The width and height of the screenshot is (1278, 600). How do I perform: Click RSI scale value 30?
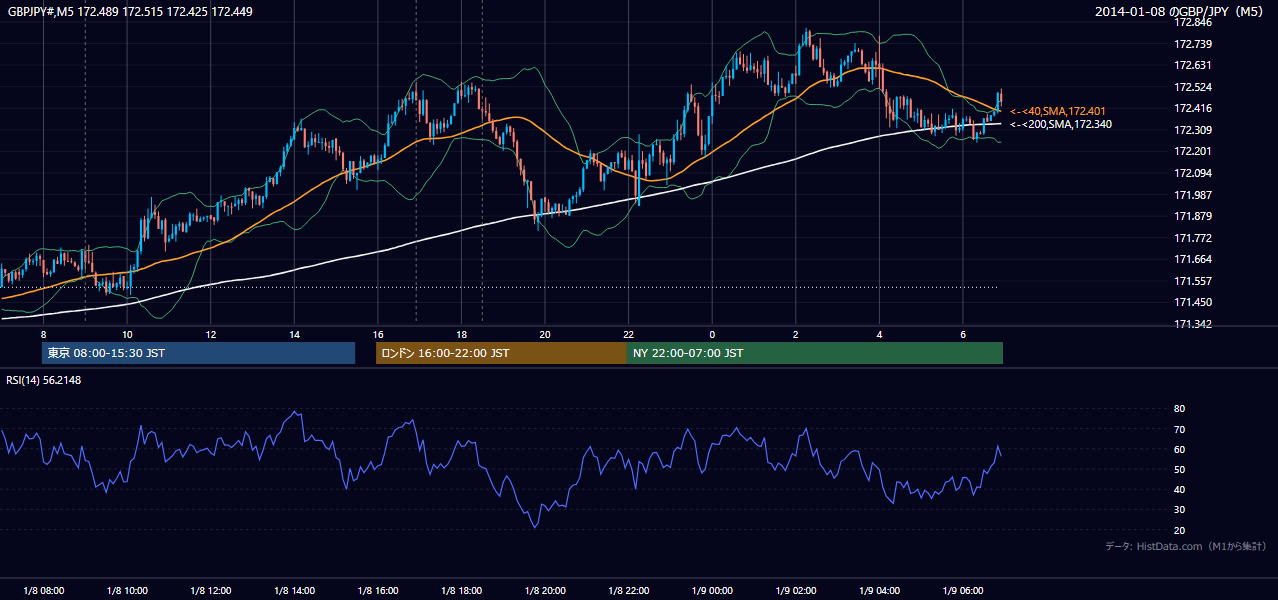(1179, 510)
